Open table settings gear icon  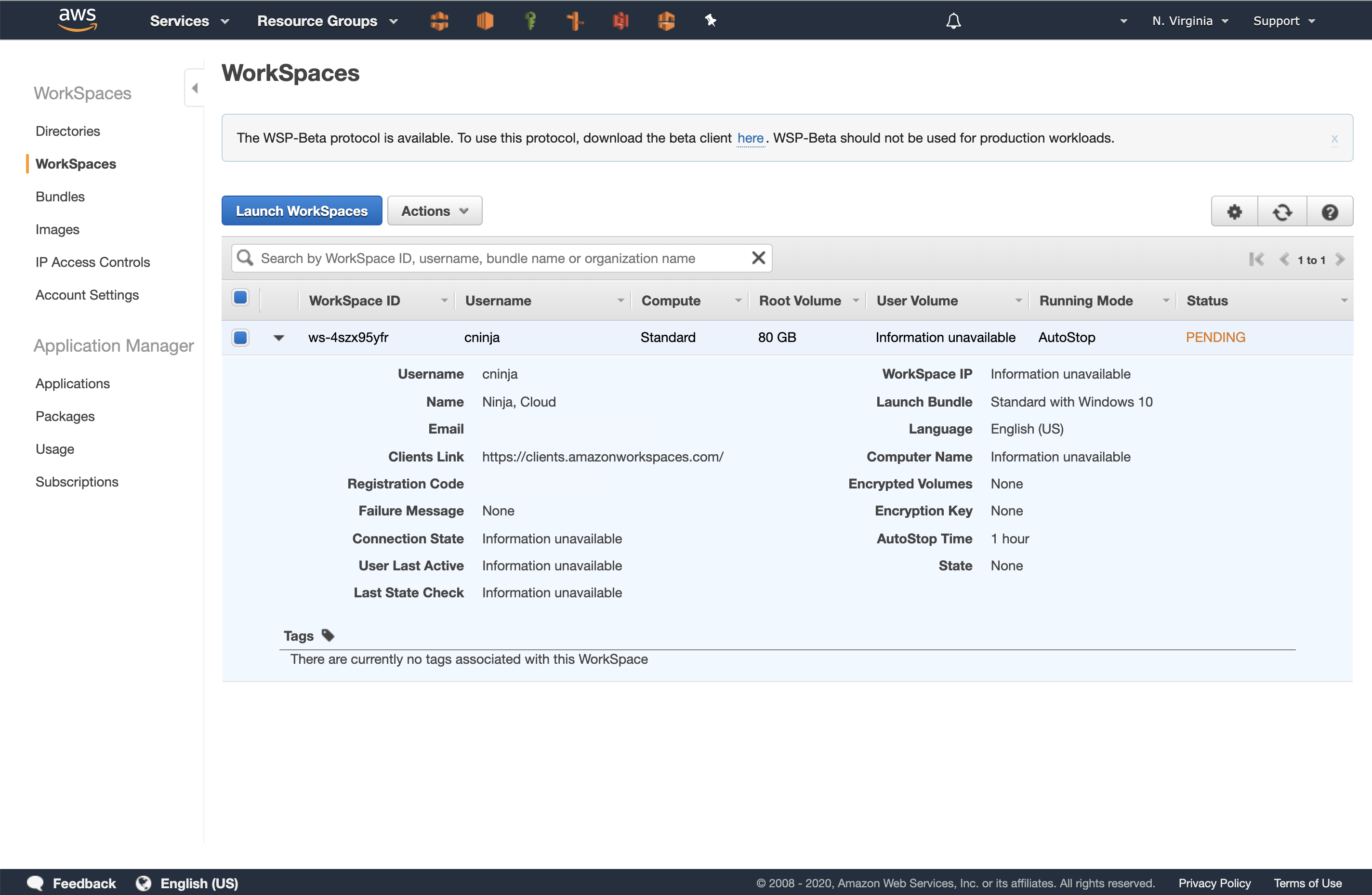pos(1234,211)
